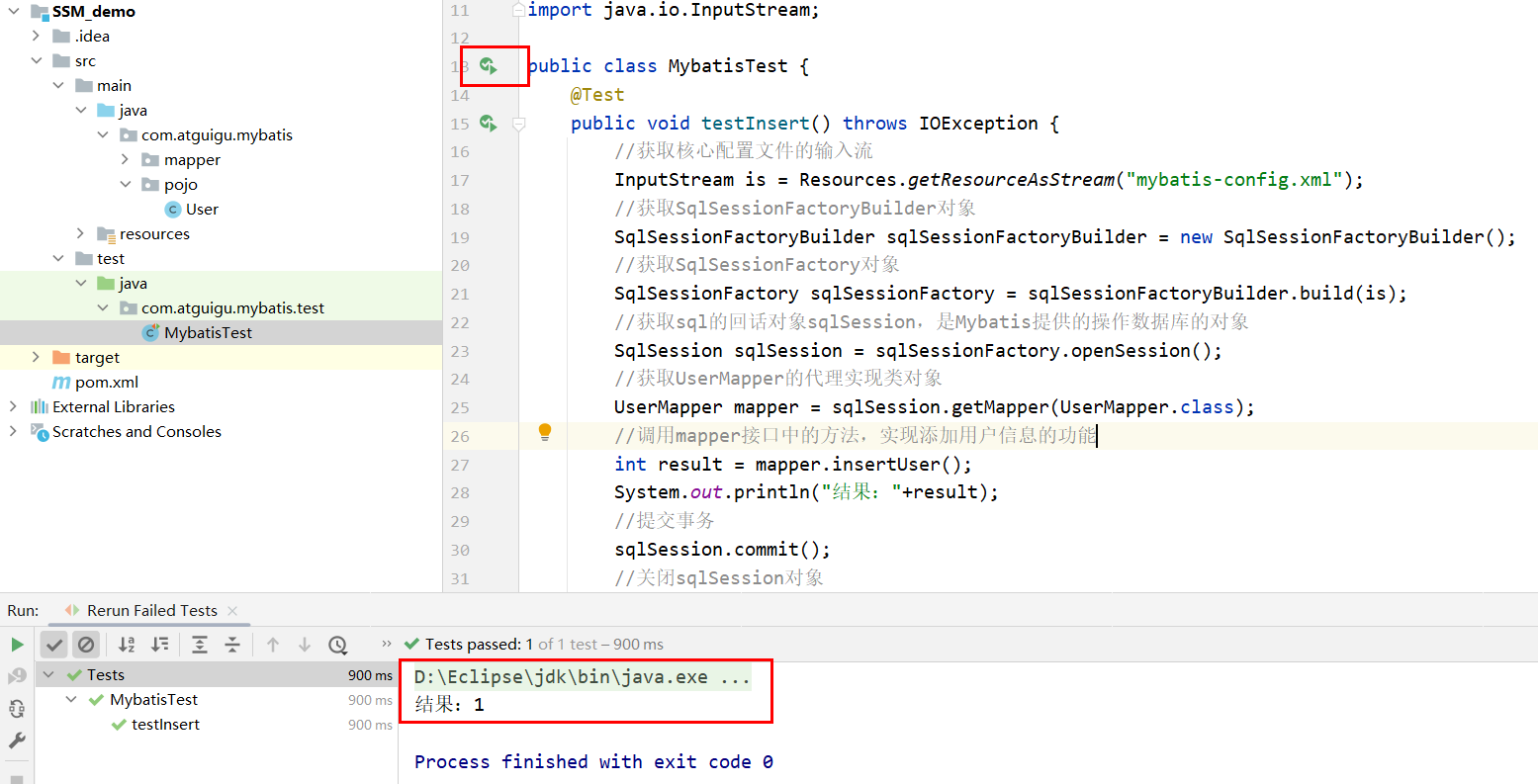Click the @Test annotation in code

(597, 95)
